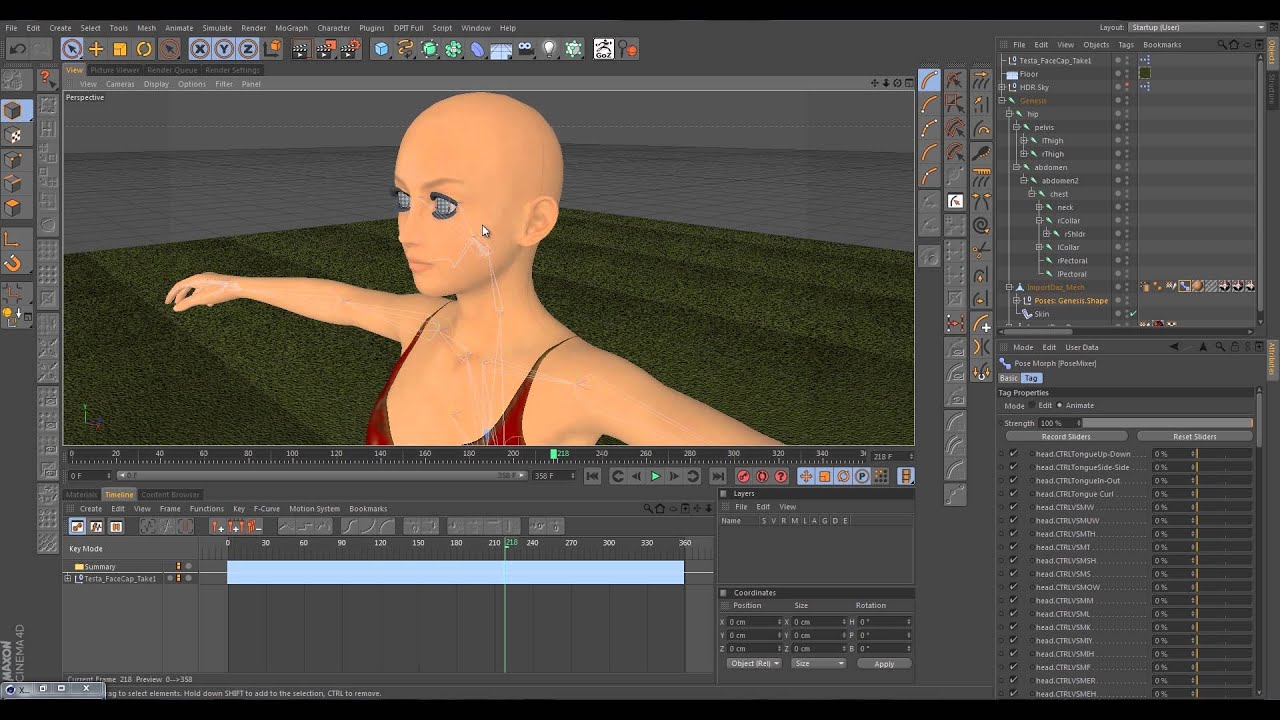Select the Summary track in timeline
This screenshot has width=1280, height=720.
click(x=100, y=567)
